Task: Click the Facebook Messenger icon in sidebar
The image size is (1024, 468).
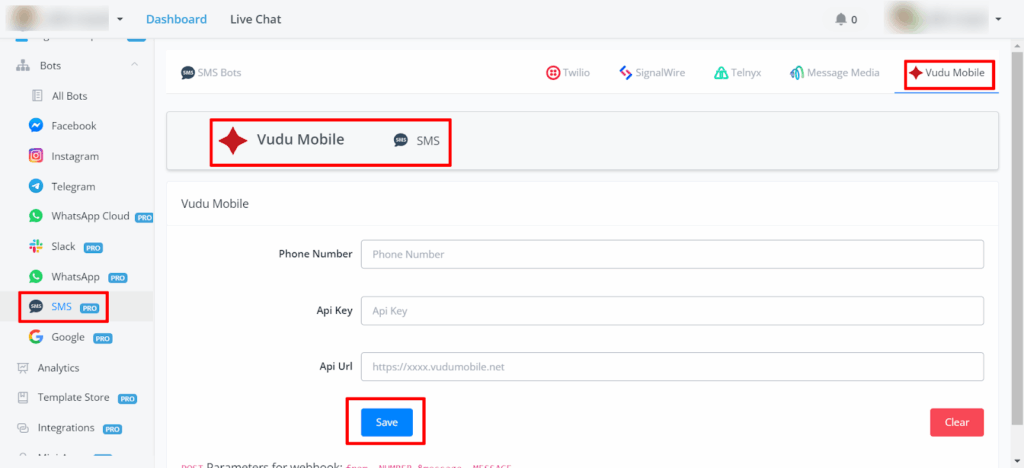Action: [36, 126]
